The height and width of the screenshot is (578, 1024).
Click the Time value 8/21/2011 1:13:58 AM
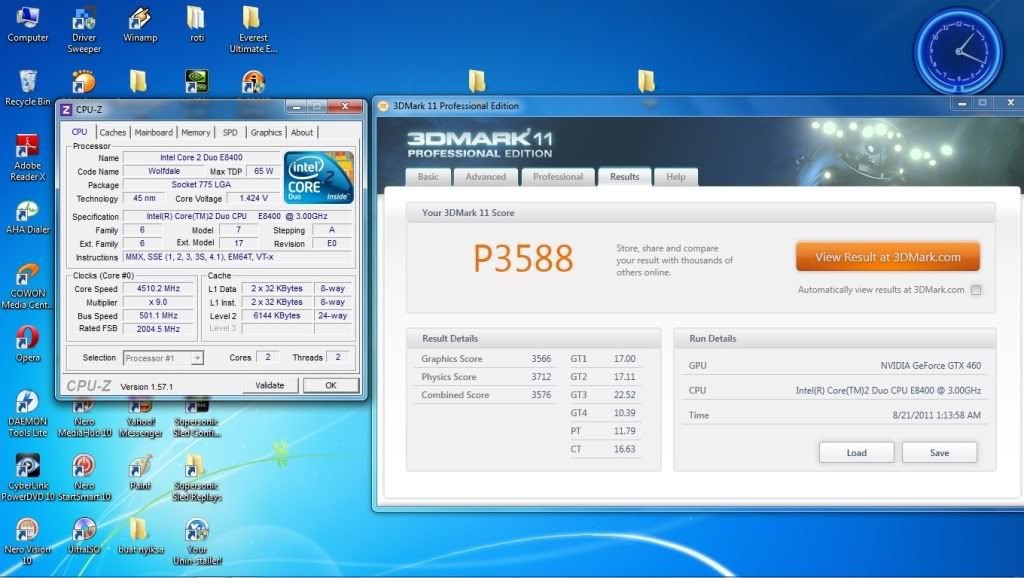936,415
